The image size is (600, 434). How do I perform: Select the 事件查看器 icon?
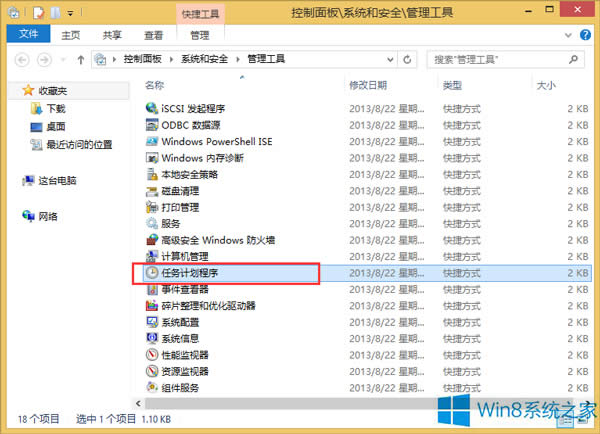tap(152, 289)
